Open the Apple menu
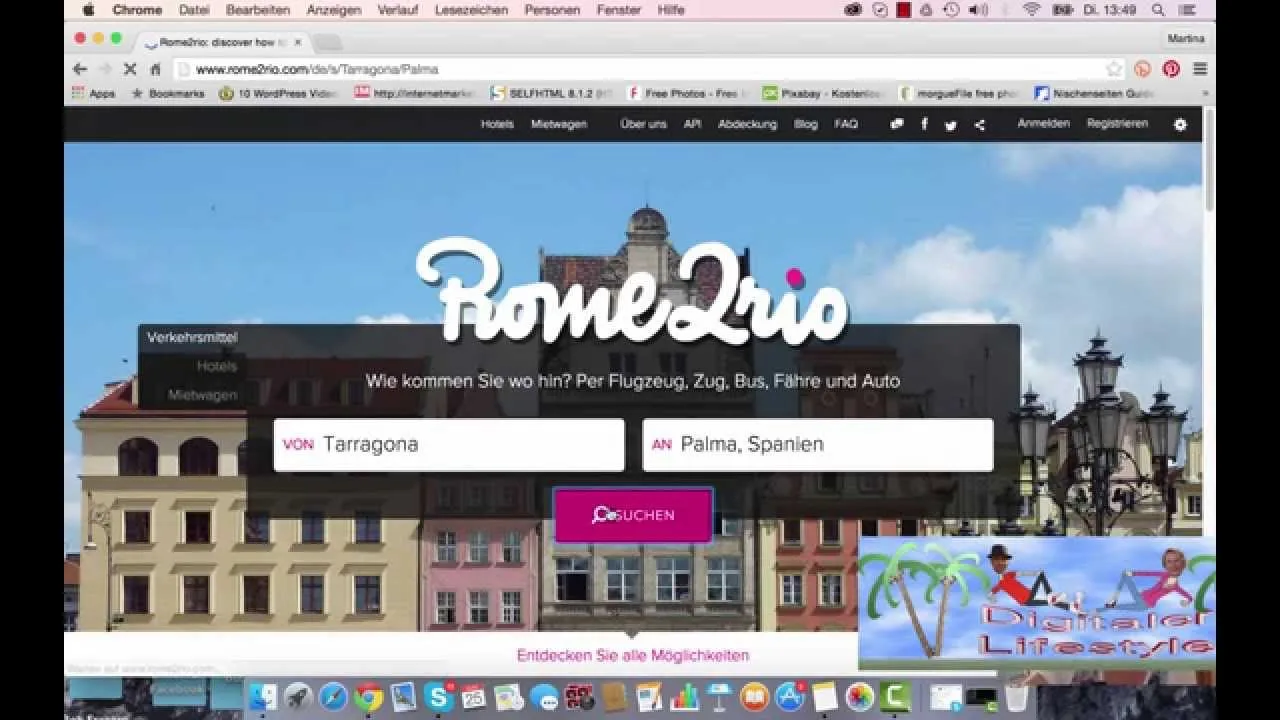This screenshot has width=1280, height=720. (x=88, y=10)
